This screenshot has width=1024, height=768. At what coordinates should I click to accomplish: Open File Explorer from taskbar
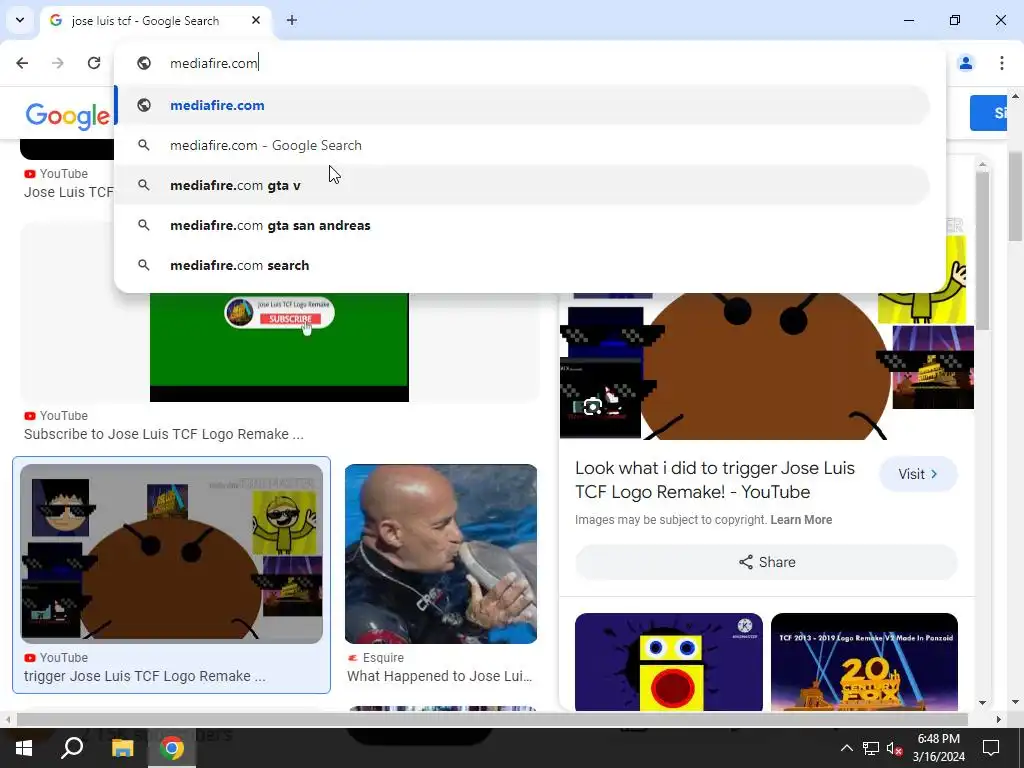[x=122, y=748]
